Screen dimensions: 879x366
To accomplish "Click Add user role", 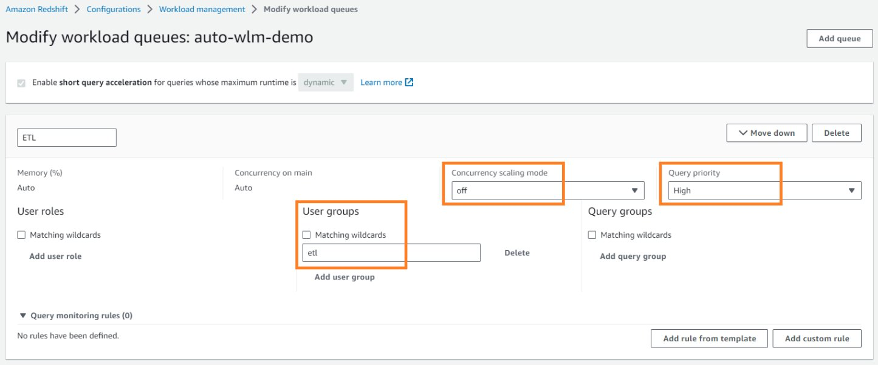I will [55, 256].
